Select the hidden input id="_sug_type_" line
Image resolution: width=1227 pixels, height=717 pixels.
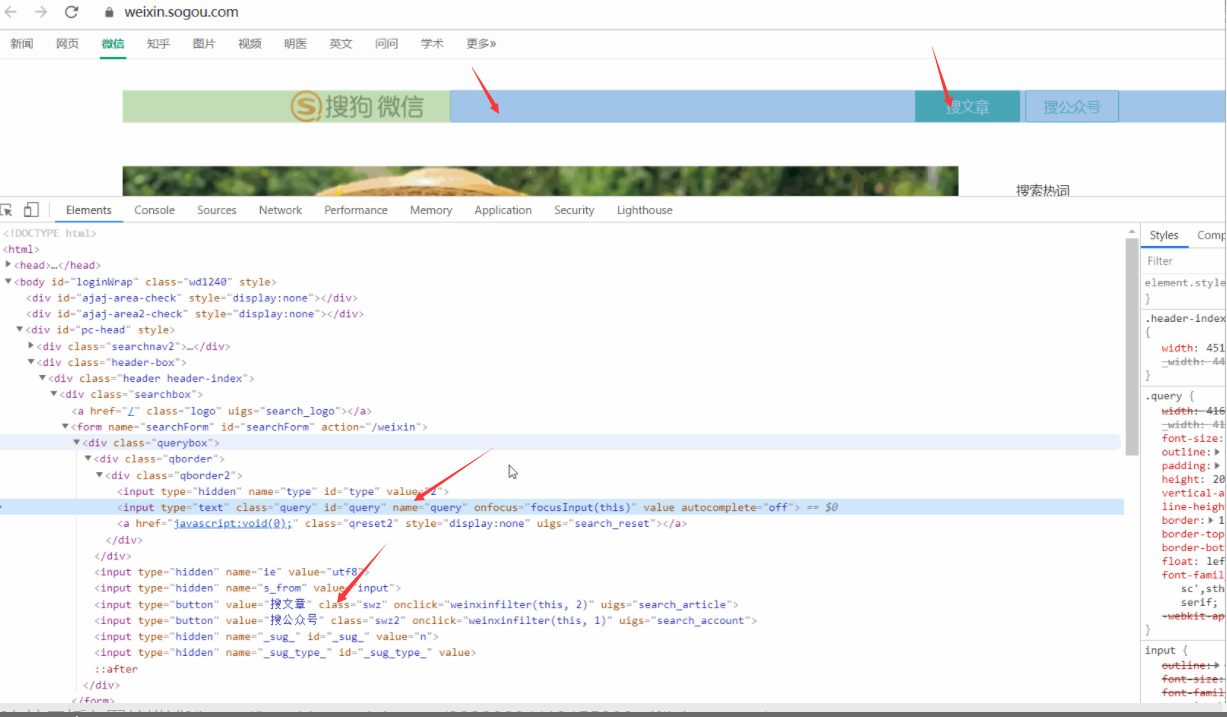tap(285, 652)
